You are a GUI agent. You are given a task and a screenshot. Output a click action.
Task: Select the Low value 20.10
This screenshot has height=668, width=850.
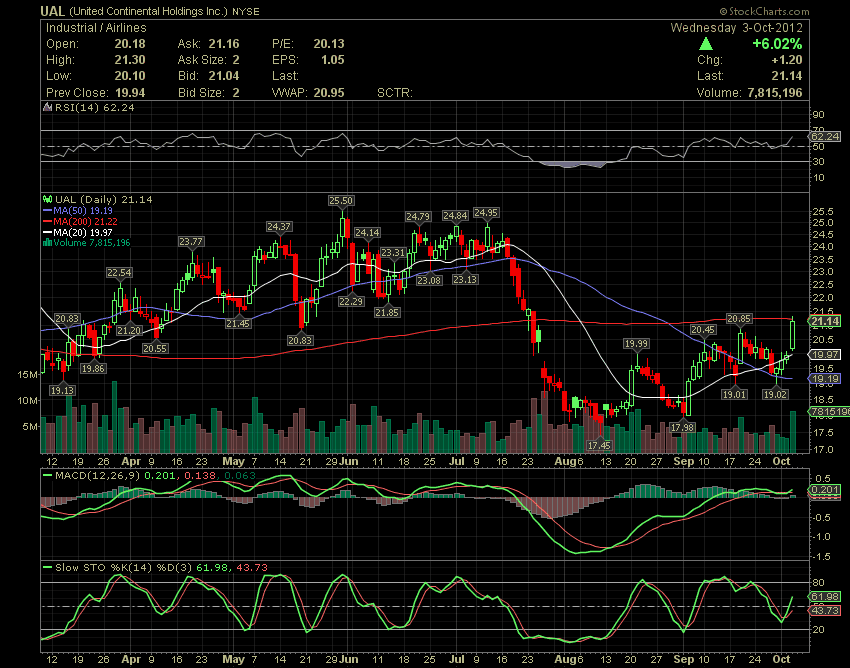(x=130, y=76)
